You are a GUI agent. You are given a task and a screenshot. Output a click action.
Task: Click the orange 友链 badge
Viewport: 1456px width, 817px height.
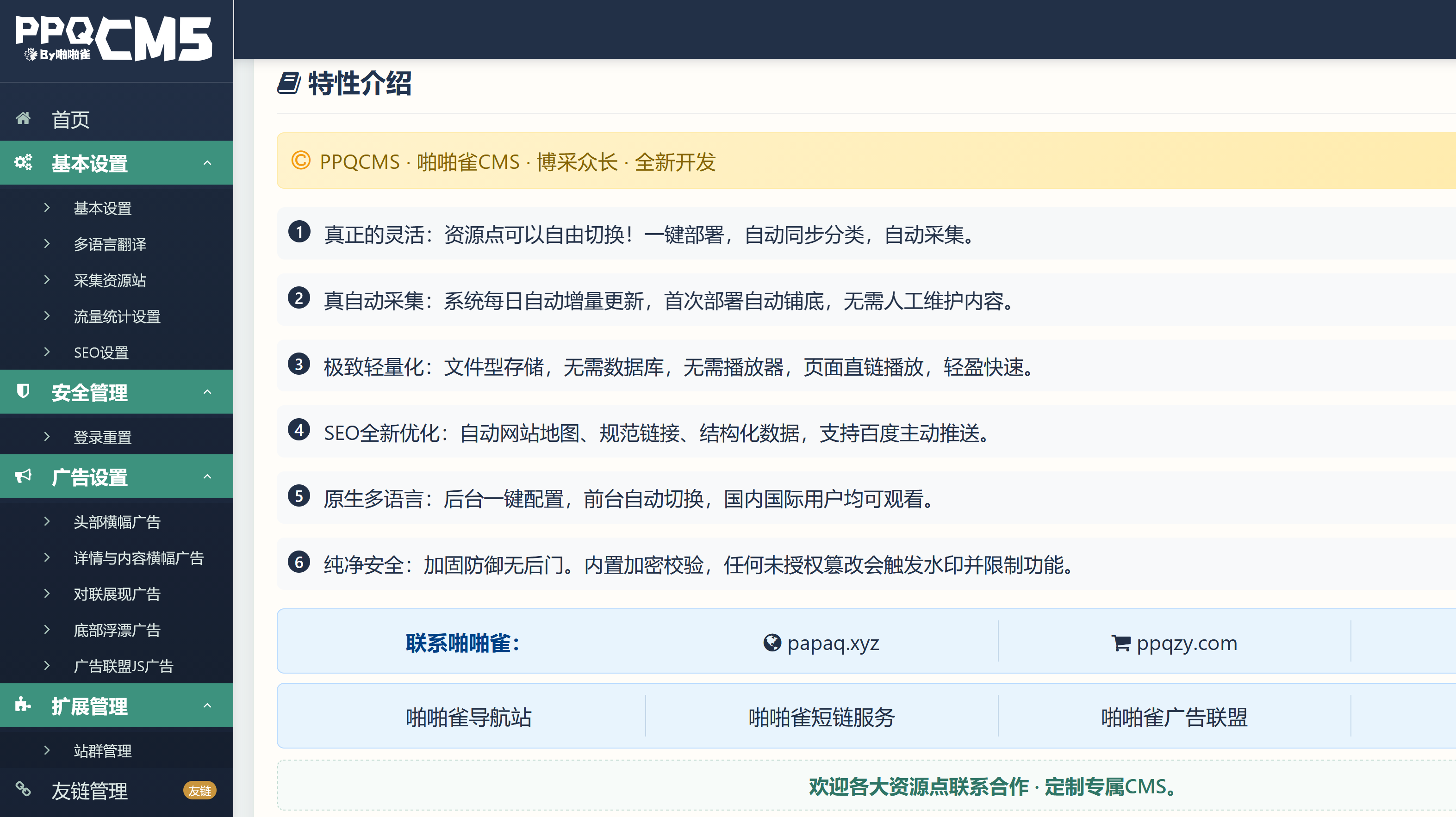[199, 791]
